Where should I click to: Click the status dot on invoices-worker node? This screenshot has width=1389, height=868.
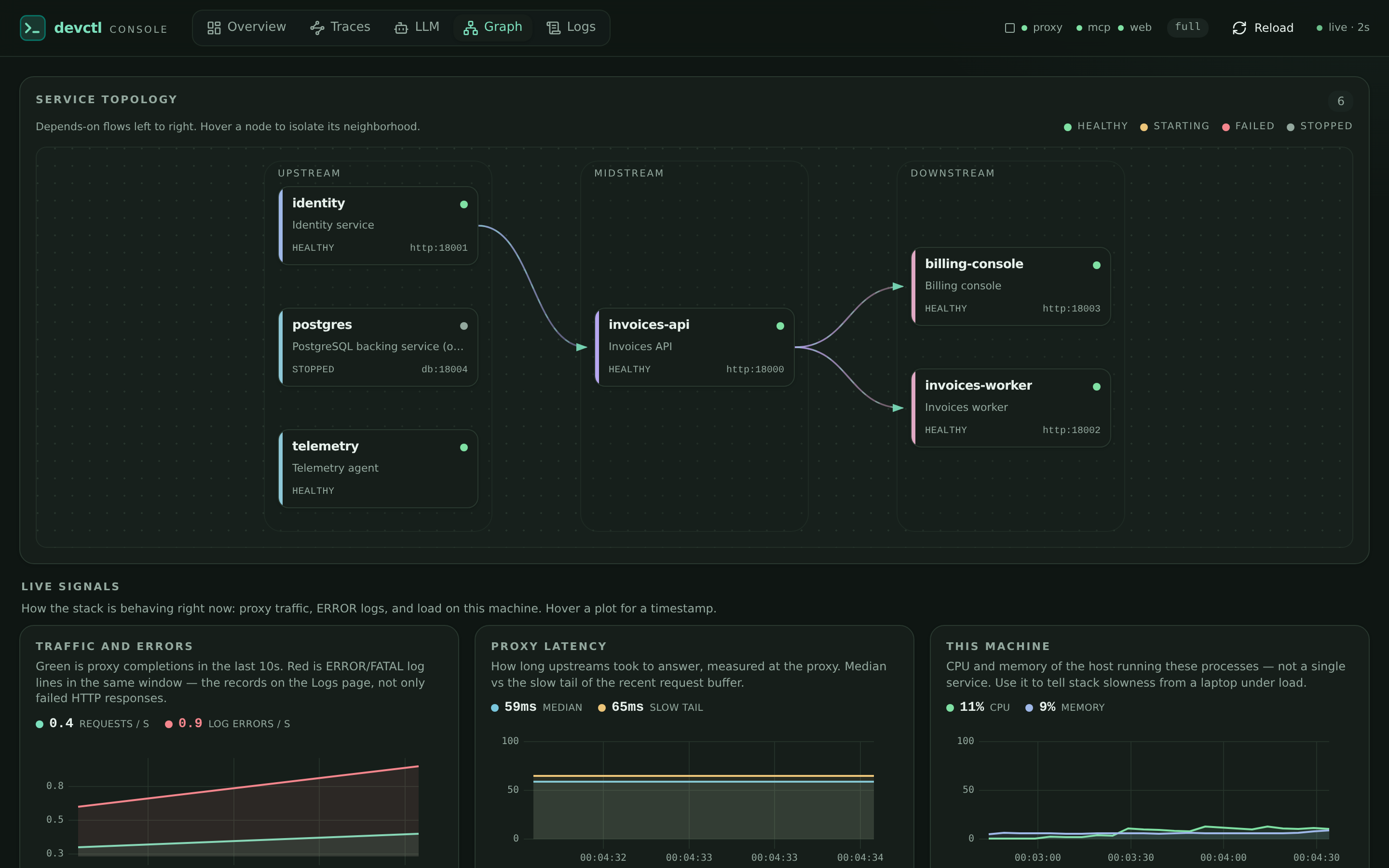point(1096,387)
